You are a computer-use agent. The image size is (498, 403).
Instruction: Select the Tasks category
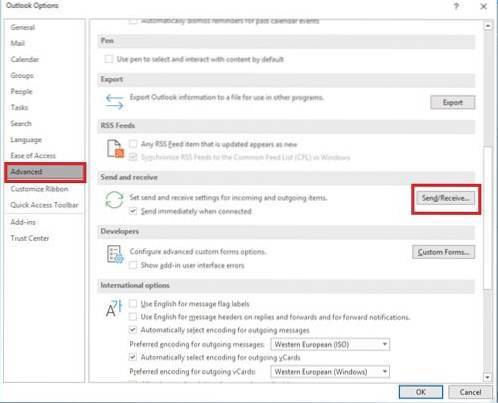pyautogui.click(x=19, y=107)
